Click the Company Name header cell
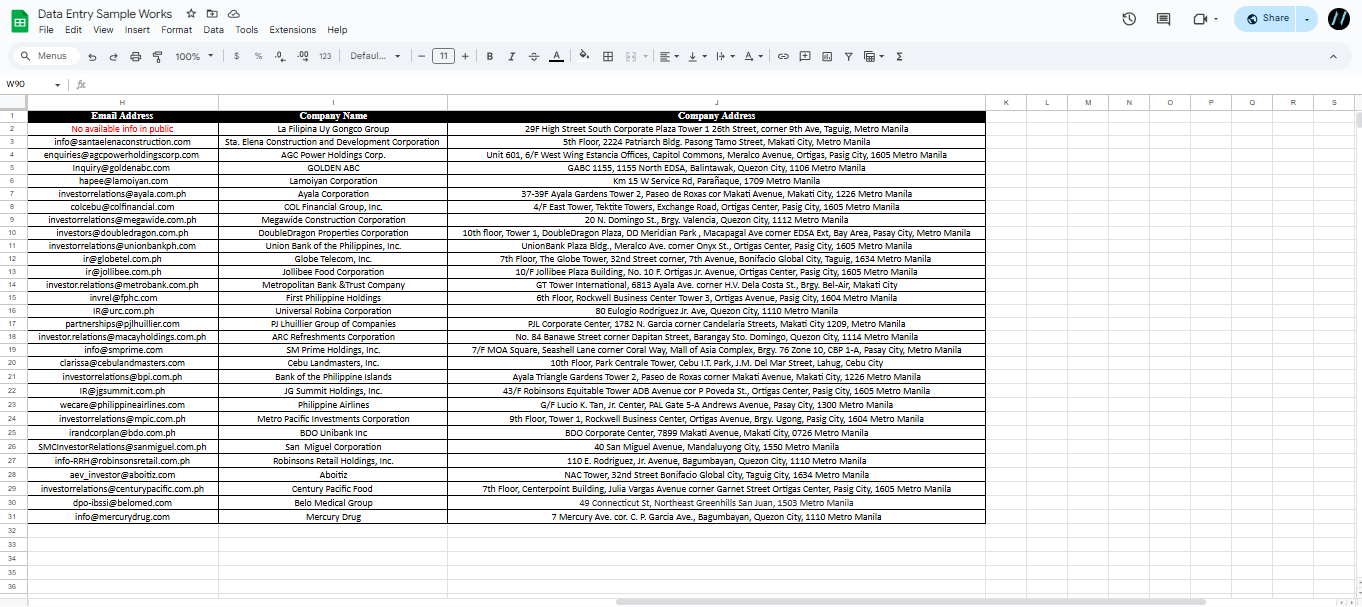 click(x=333, y=116)
